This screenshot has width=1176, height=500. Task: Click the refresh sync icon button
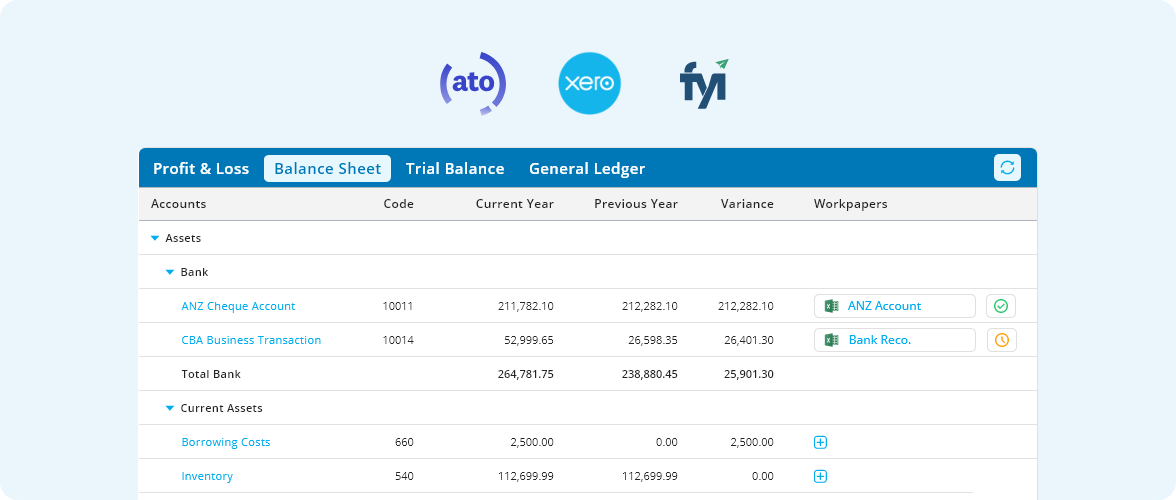1007,167
